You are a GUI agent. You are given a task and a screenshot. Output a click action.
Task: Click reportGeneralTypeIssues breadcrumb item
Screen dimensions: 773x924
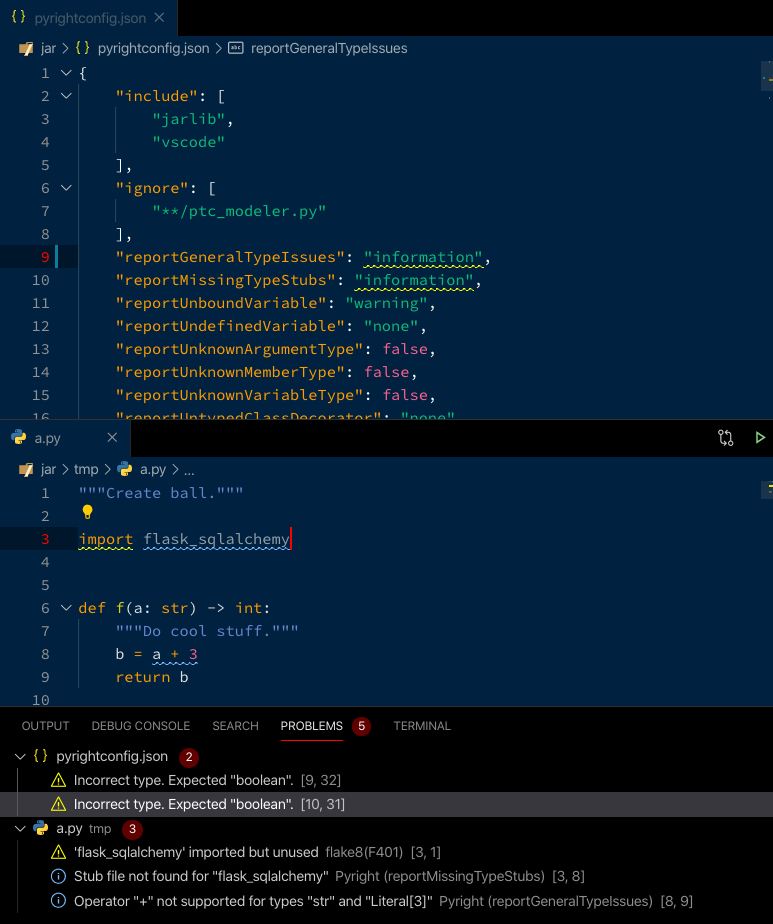click(329, 48)
